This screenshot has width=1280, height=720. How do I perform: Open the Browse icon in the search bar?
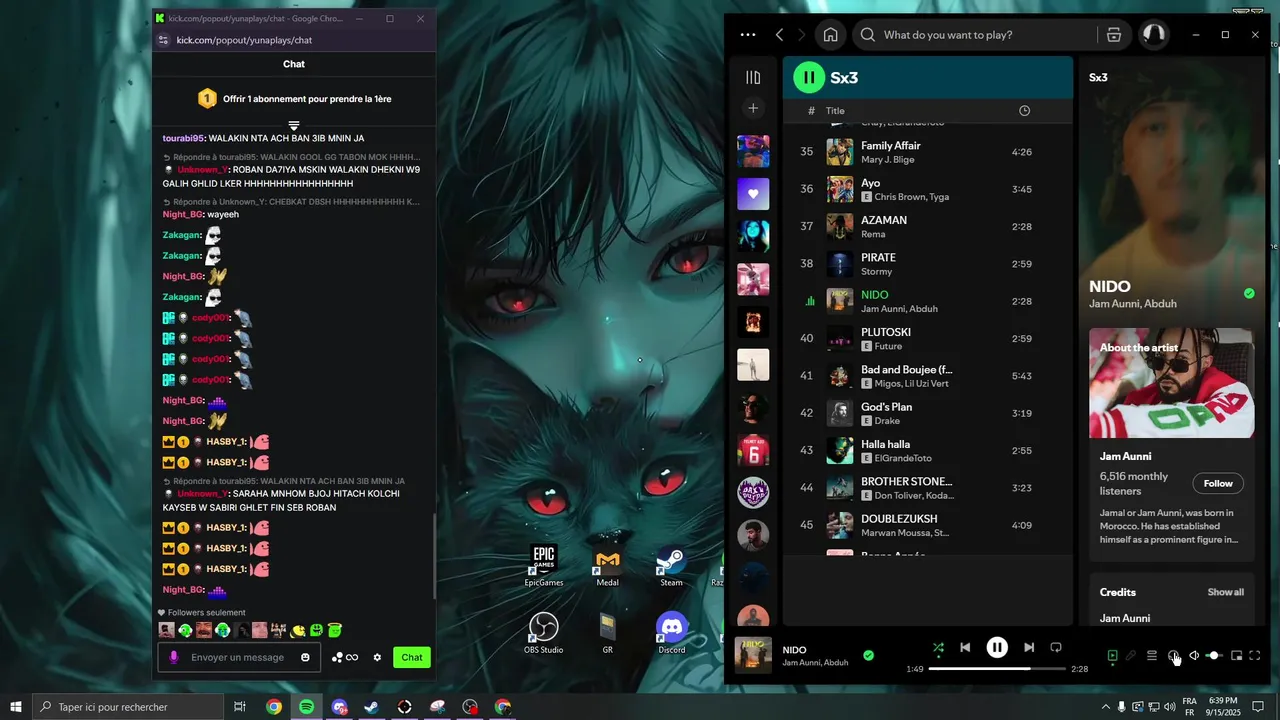(x=1114, y=35)
